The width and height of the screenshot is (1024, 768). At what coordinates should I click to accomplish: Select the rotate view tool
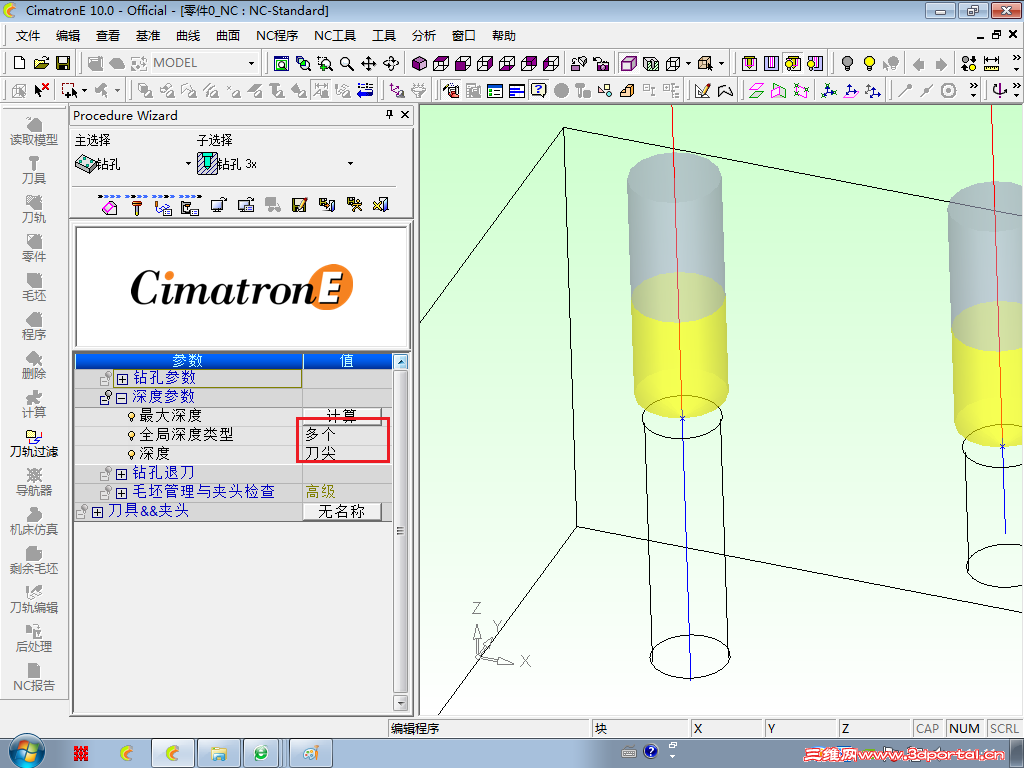coord(391,63)
